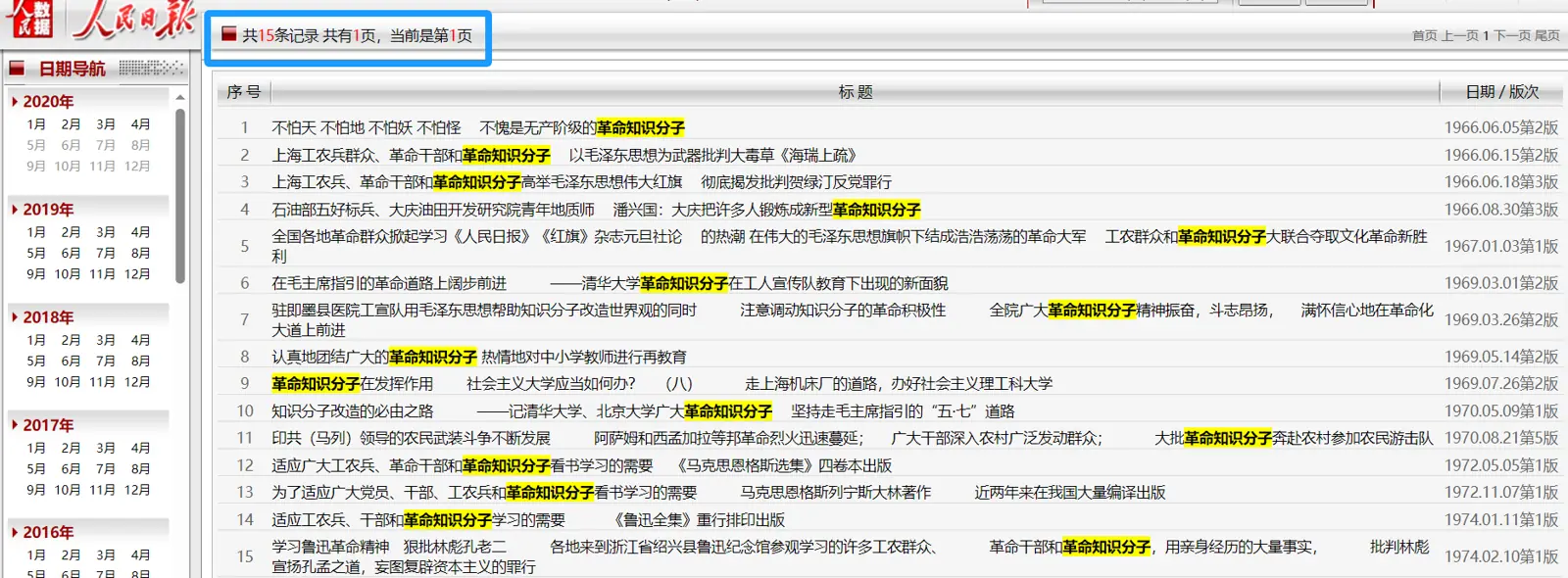Select 8月 under 2017年
This screenshot has height=578, width=1568.
pyautogui.click(x=141, y=468)
